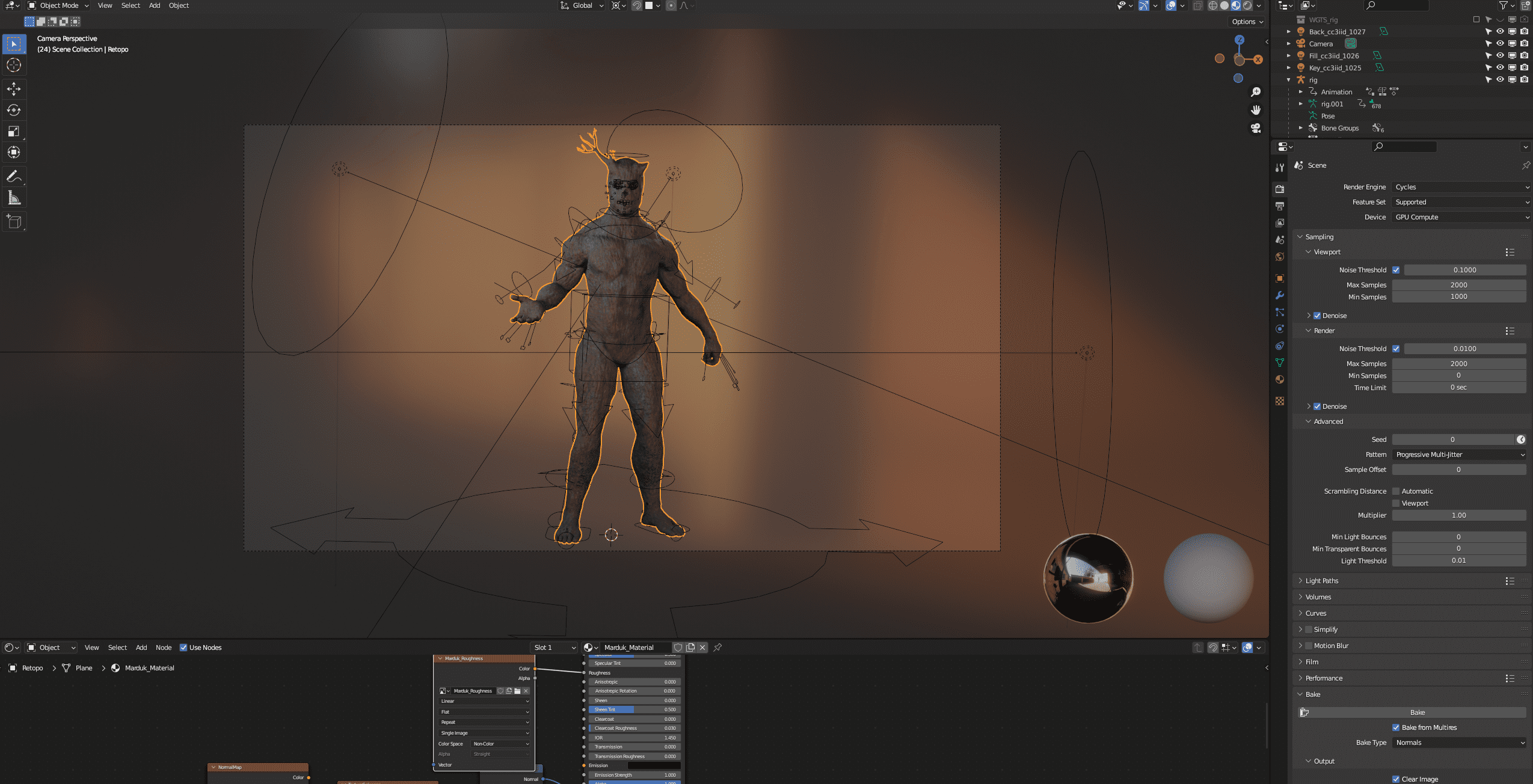Image resolution: width=1533 pixels, height=784 pixels.
Task: Select the Measure tool
Action: [14, 198]
